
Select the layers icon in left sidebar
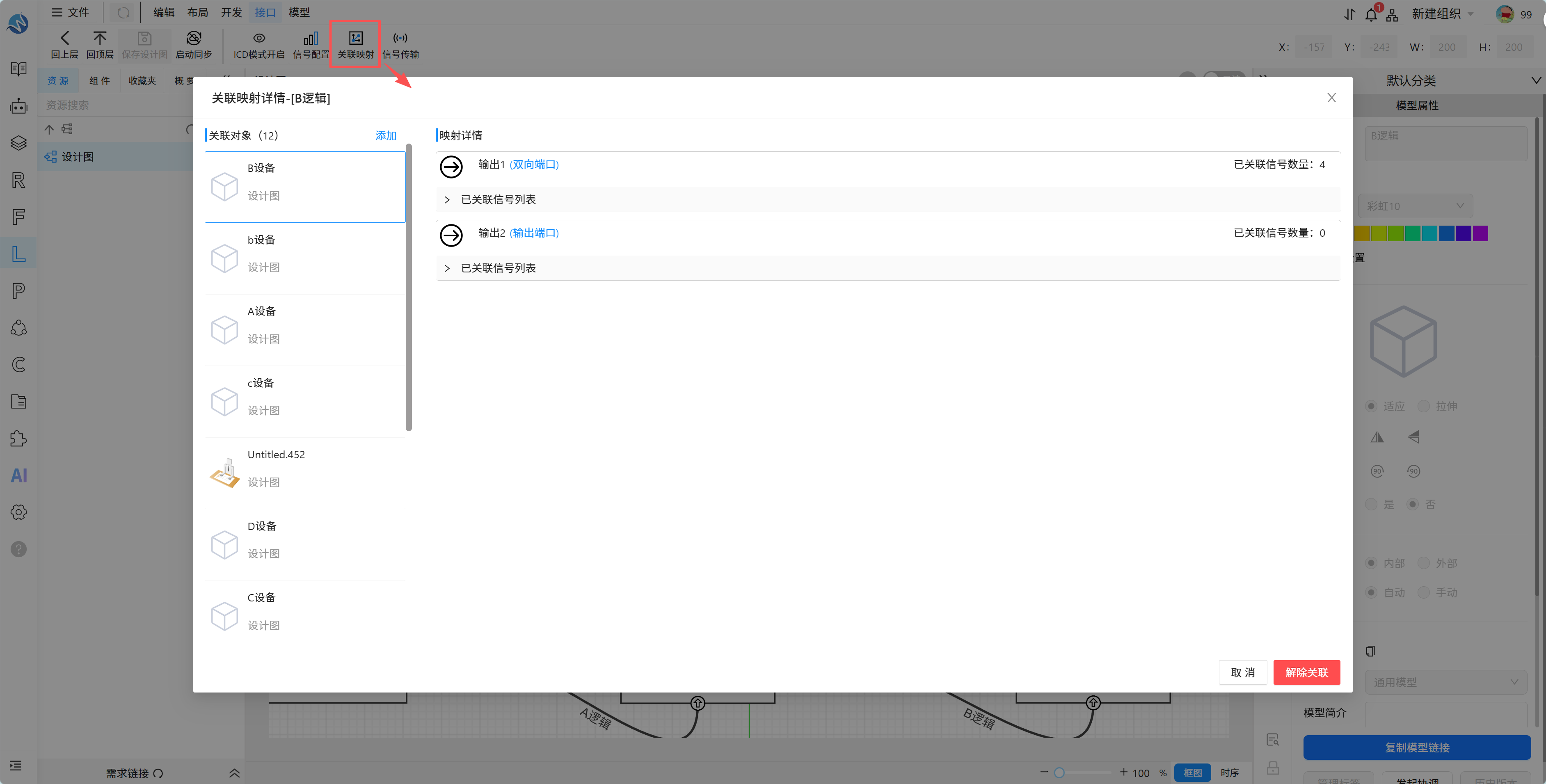point(18,143)
